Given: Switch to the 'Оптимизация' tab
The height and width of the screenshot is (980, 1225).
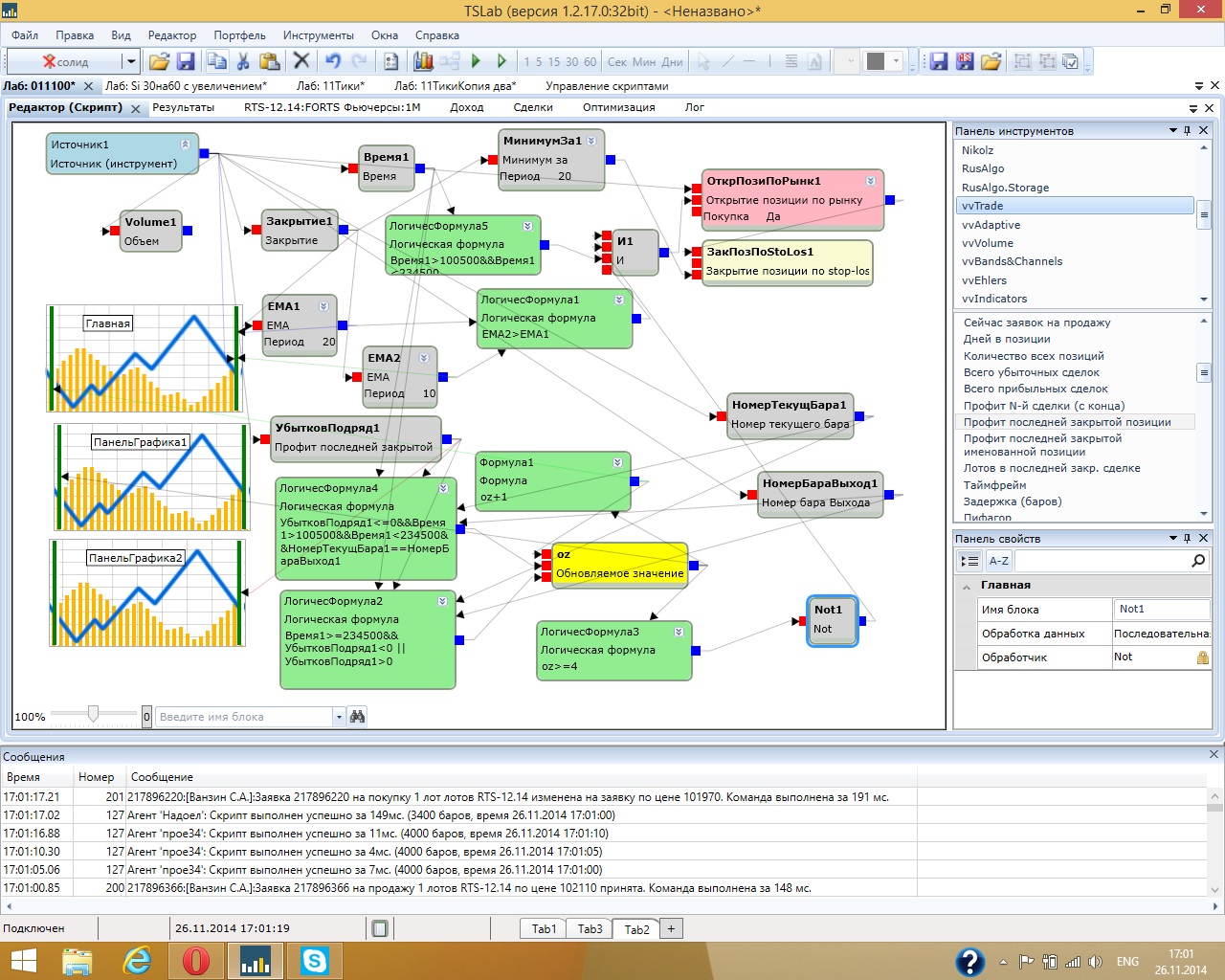Looking at the screenshot, I should point(618,107).
